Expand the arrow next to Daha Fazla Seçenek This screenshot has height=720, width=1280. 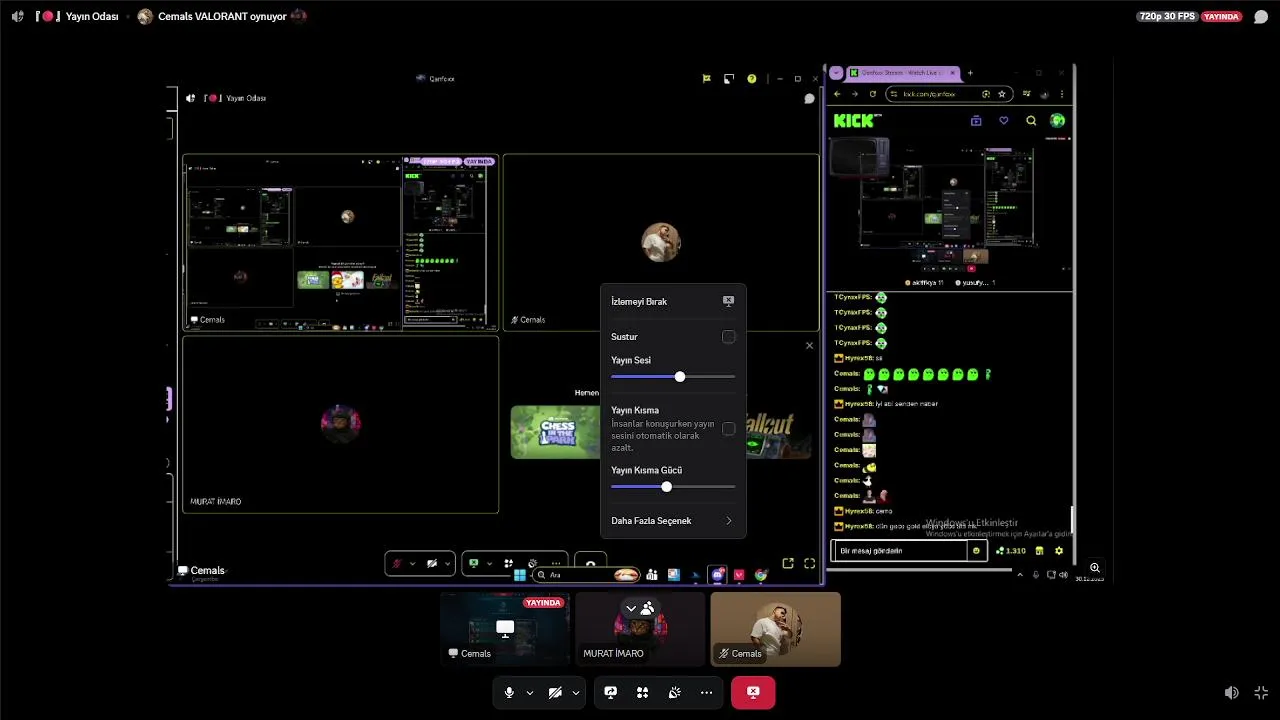click(728, 521)
